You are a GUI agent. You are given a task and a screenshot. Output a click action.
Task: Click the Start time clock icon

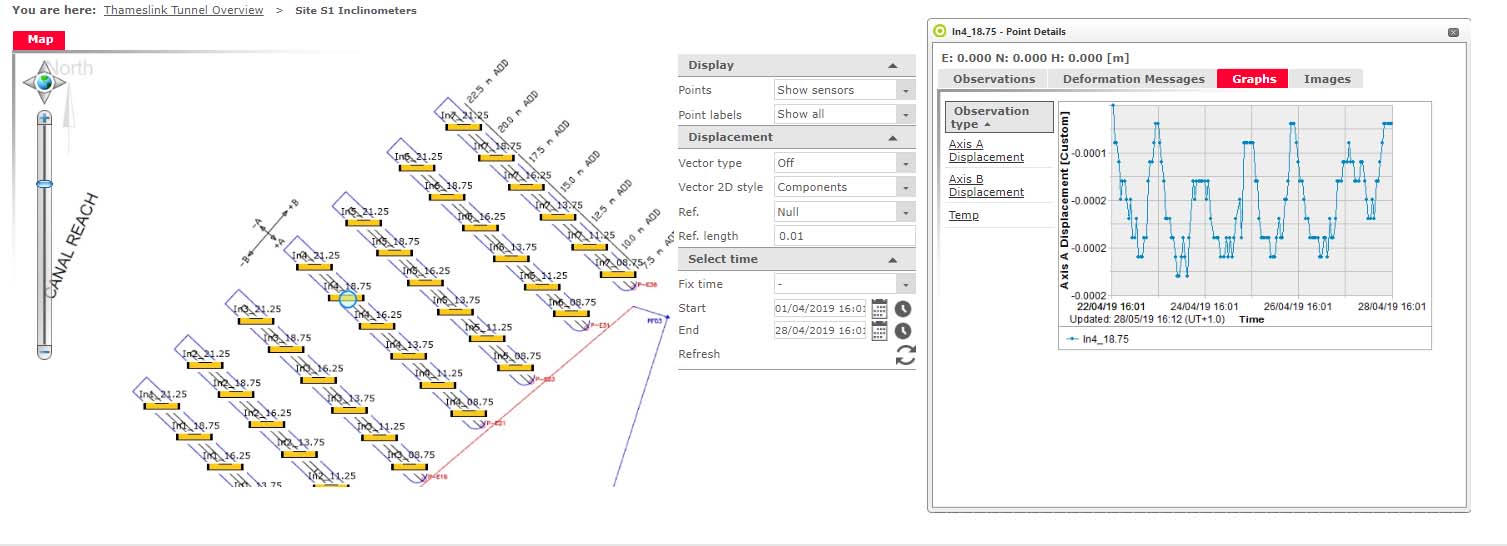903,308
